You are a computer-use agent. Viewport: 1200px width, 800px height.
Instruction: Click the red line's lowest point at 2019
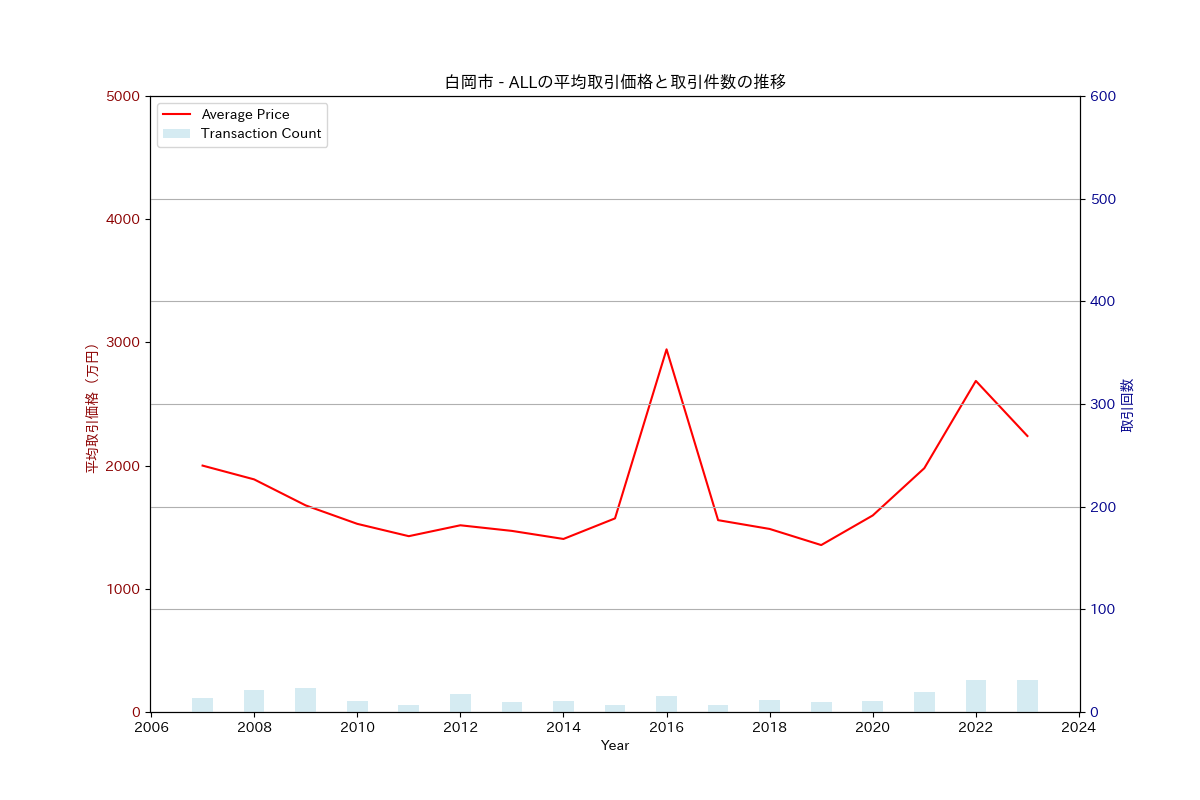tap(821, 545)
